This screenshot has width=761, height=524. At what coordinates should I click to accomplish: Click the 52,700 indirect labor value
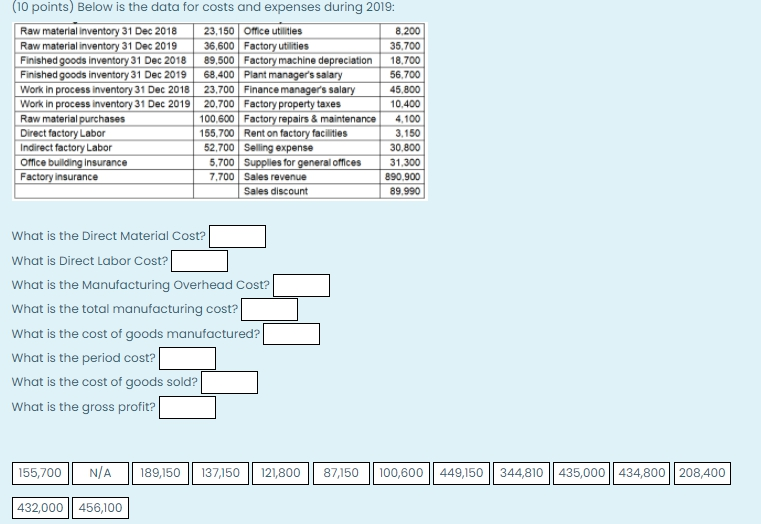pos(219,147)
